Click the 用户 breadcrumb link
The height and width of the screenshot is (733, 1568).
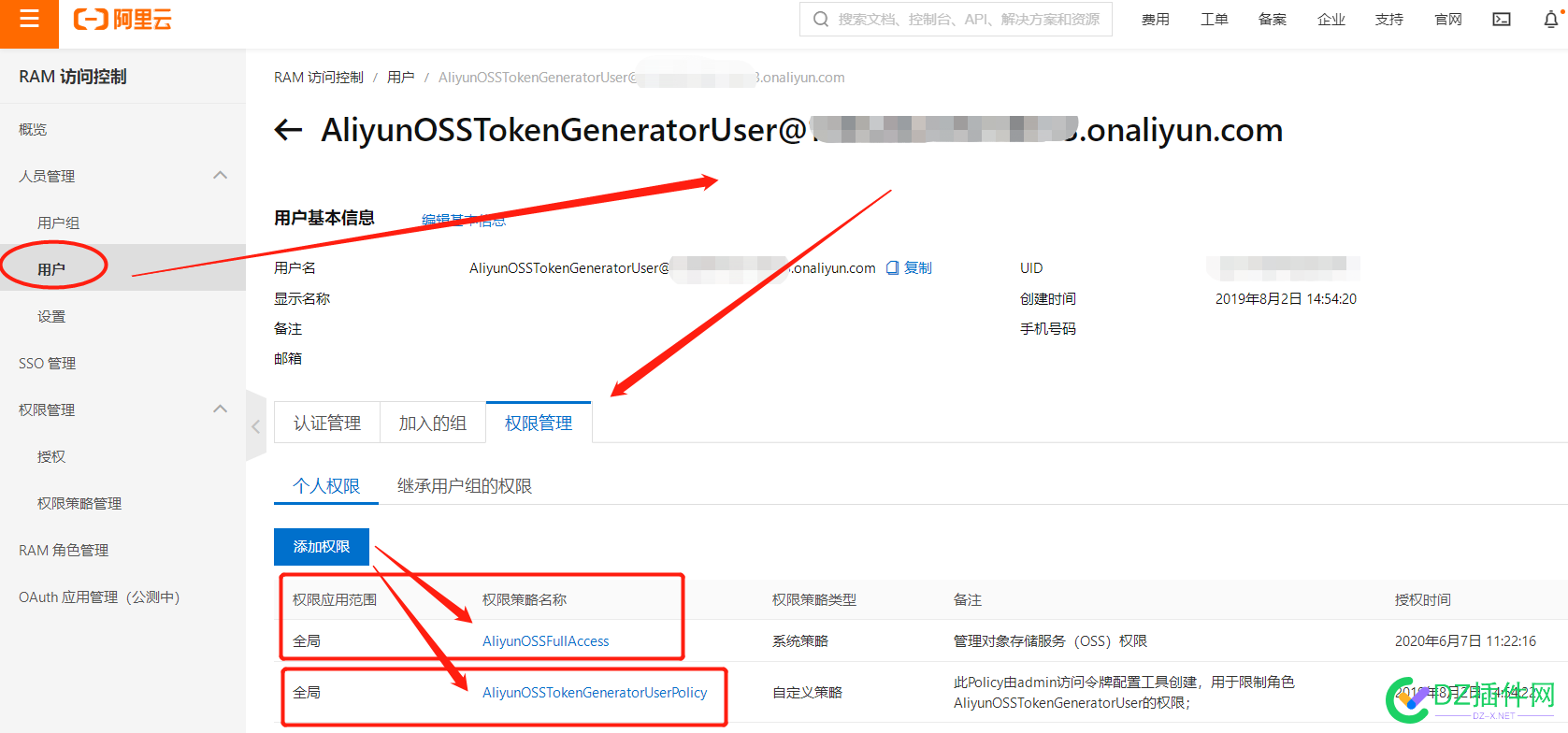pos(401,78)
